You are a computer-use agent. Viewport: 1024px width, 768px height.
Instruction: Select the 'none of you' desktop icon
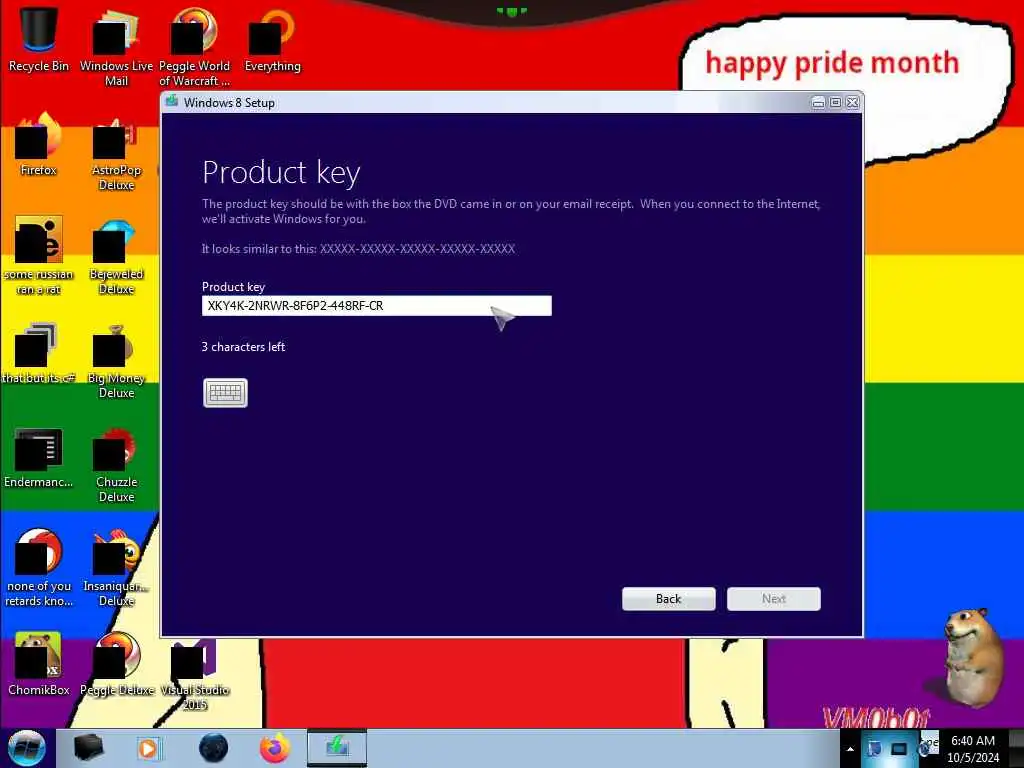(39, 568)
